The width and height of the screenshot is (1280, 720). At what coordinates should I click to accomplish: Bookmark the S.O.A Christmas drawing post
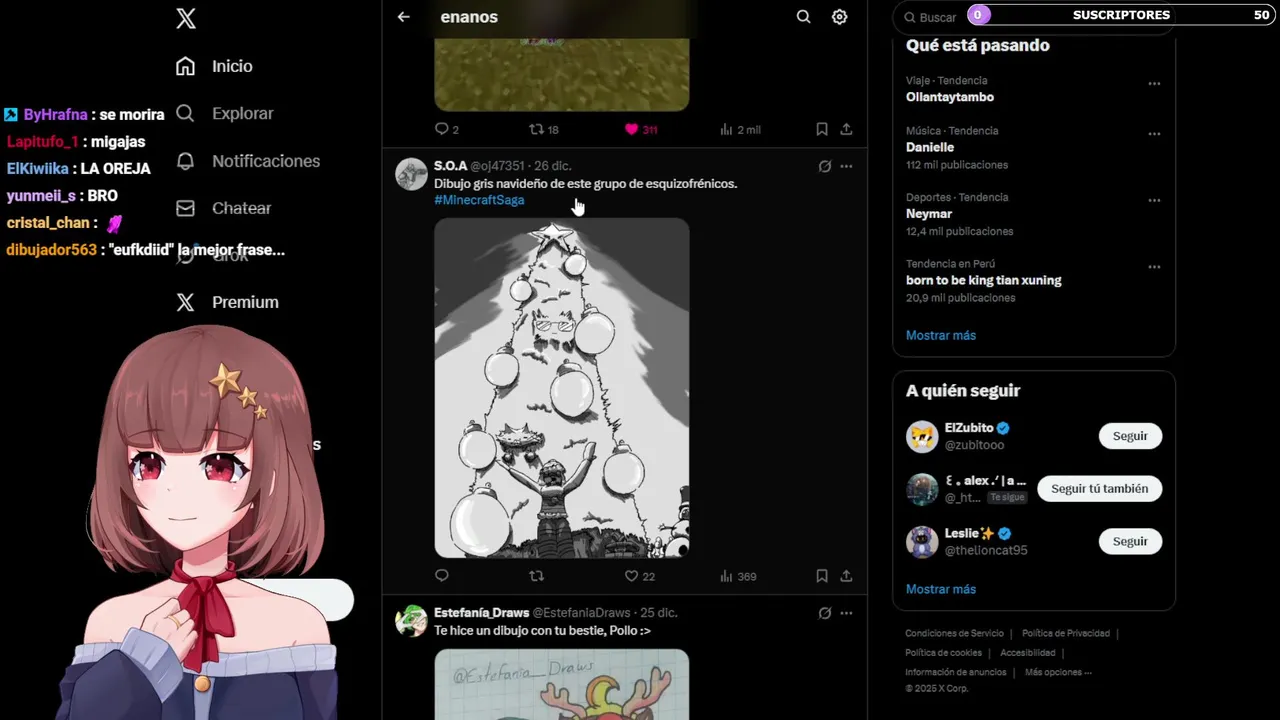tap(821, 576)
